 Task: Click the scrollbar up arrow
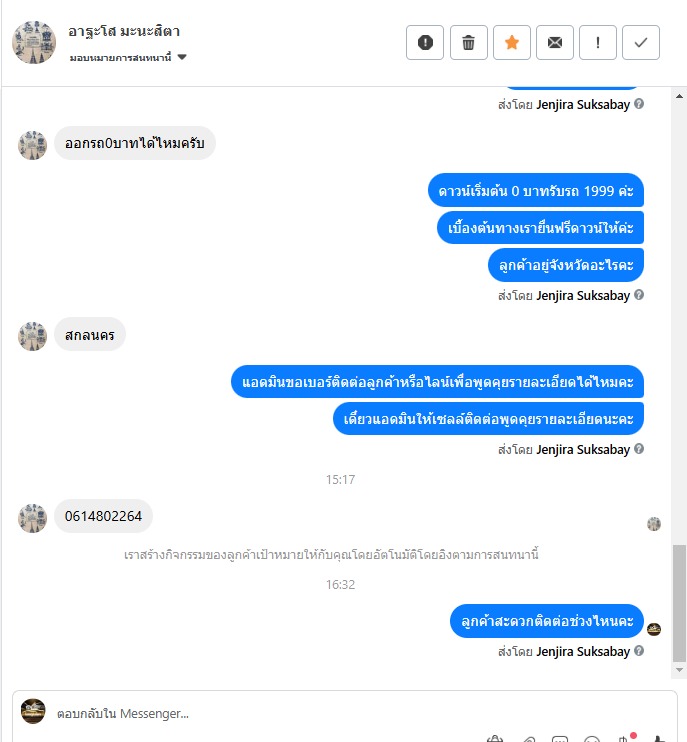[679, 96]
